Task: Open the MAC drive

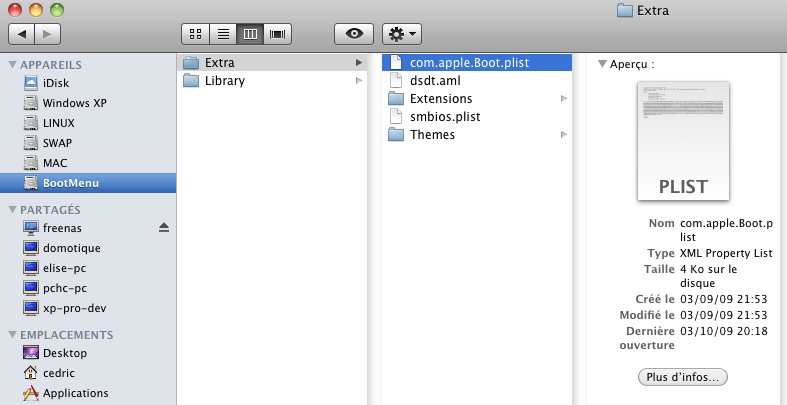Action: pyautogui.click(x=88, y=164)
